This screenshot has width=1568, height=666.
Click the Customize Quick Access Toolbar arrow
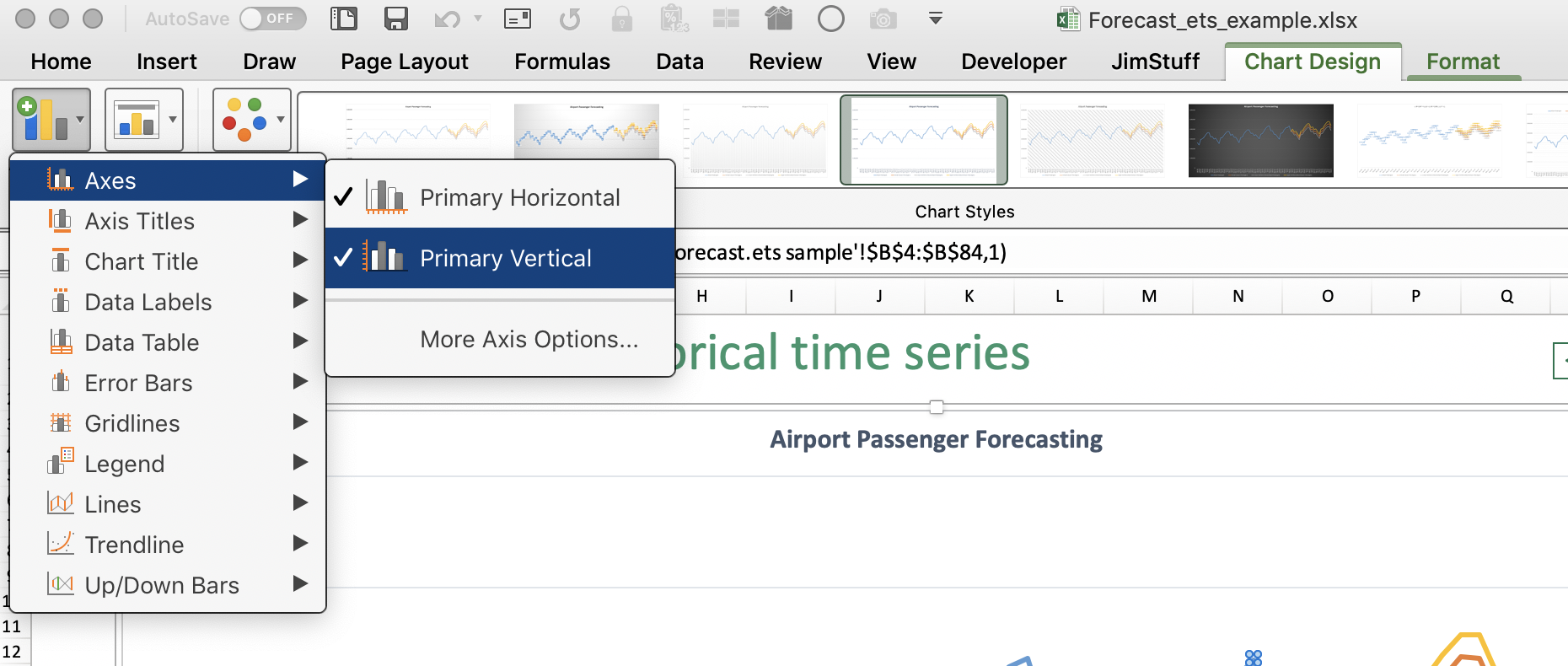935,19
